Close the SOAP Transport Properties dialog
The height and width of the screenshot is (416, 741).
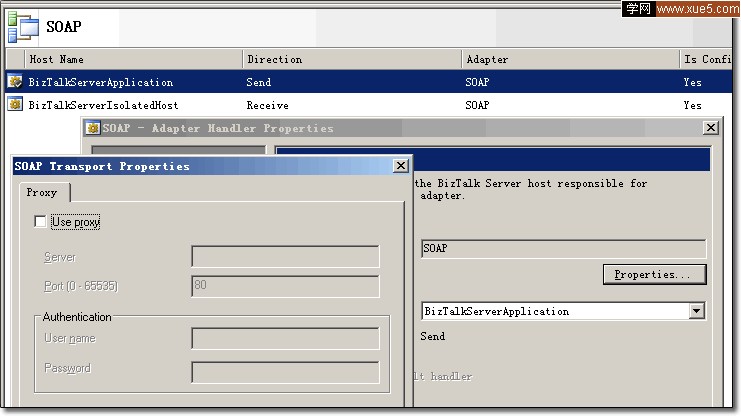click(401, 165)
